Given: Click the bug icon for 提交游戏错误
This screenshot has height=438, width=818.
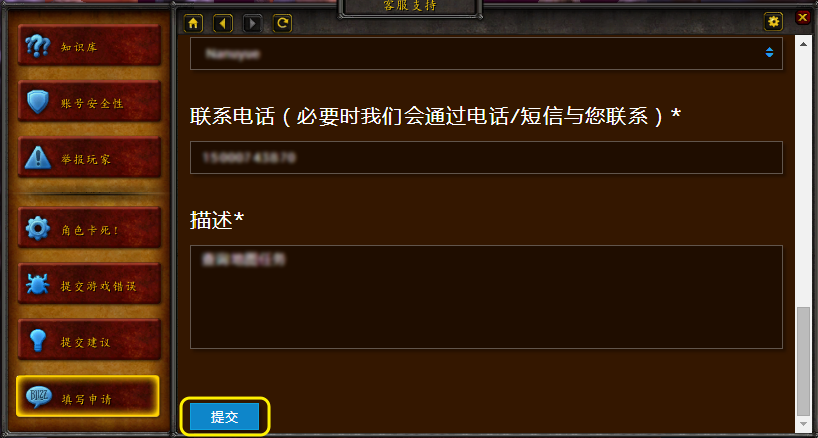Looking at the screenshot, I should (38, 285).
